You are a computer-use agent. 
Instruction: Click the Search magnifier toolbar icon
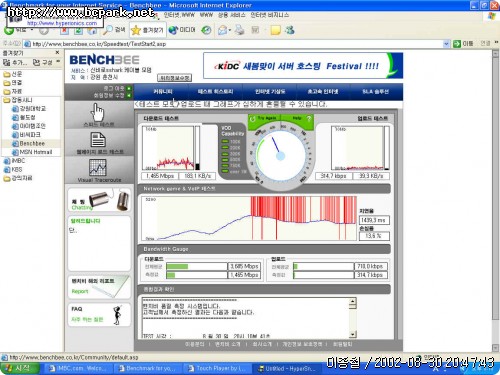coord(113,30)
